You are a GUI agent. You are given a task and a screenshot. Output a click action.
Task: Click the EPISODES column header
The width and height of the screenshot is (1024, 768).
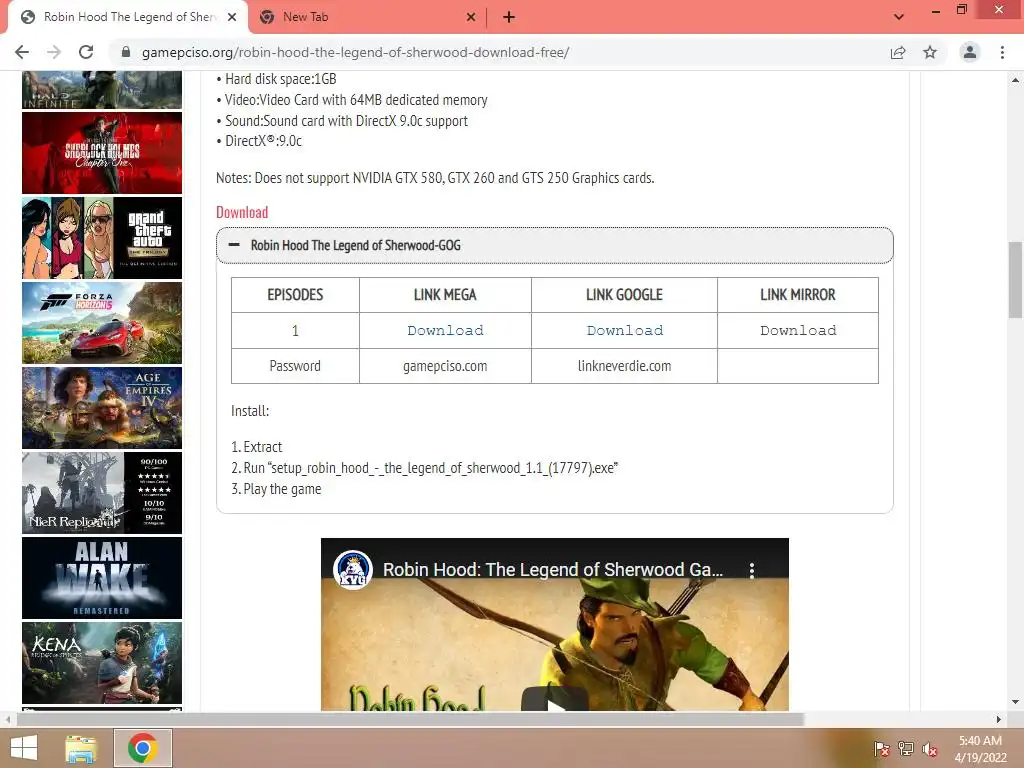point(295,295)
